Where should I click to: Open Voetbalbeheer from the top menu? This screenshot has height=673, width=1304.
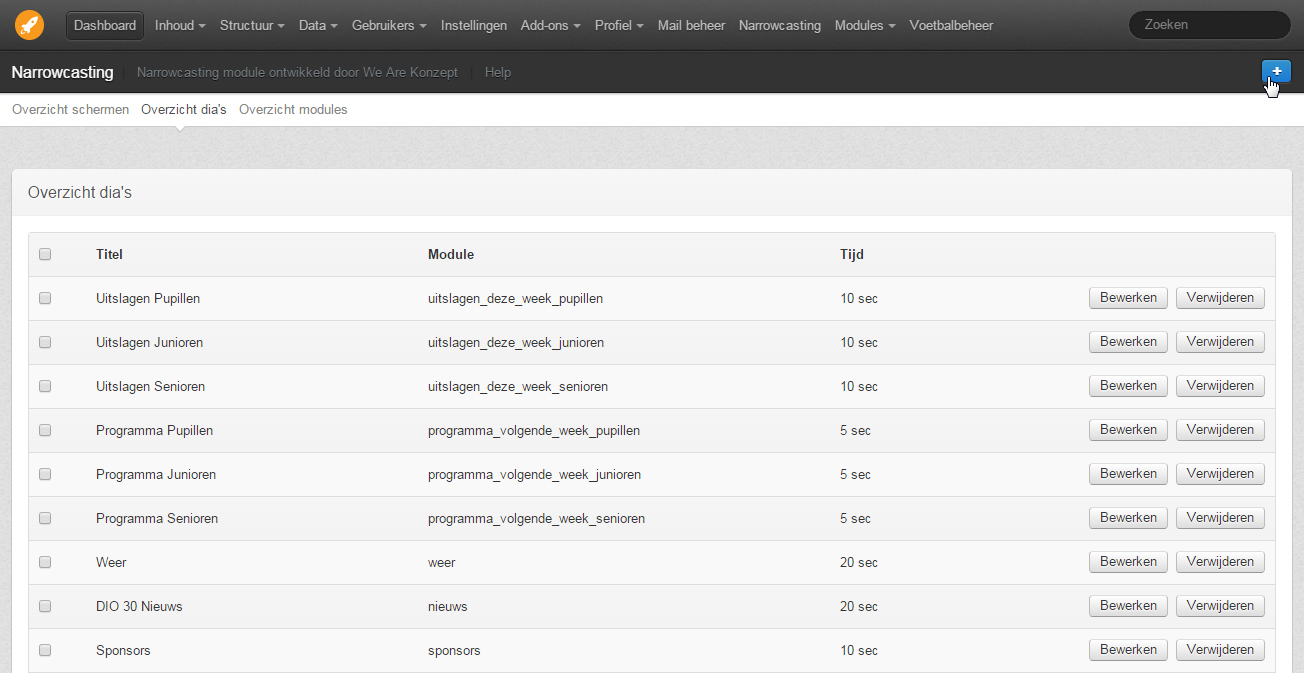coord(951,25)
